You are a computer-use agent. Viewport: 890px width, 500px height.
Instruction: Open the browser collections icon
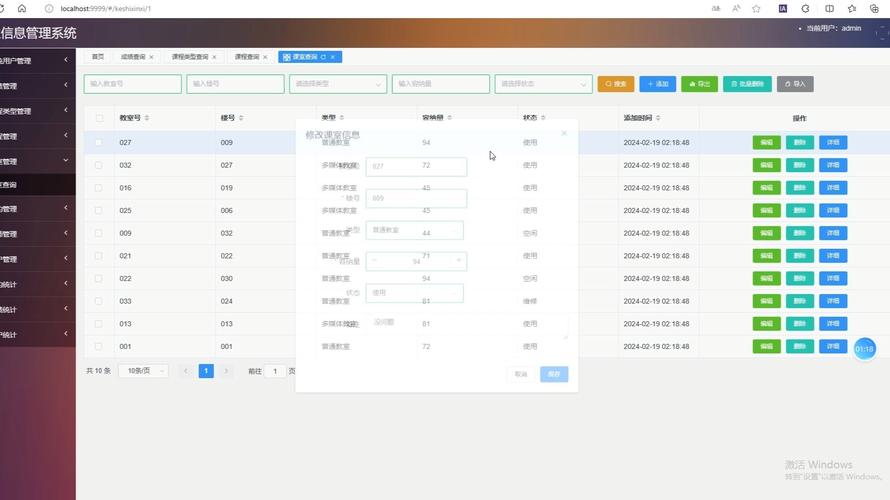click(874, 9)
